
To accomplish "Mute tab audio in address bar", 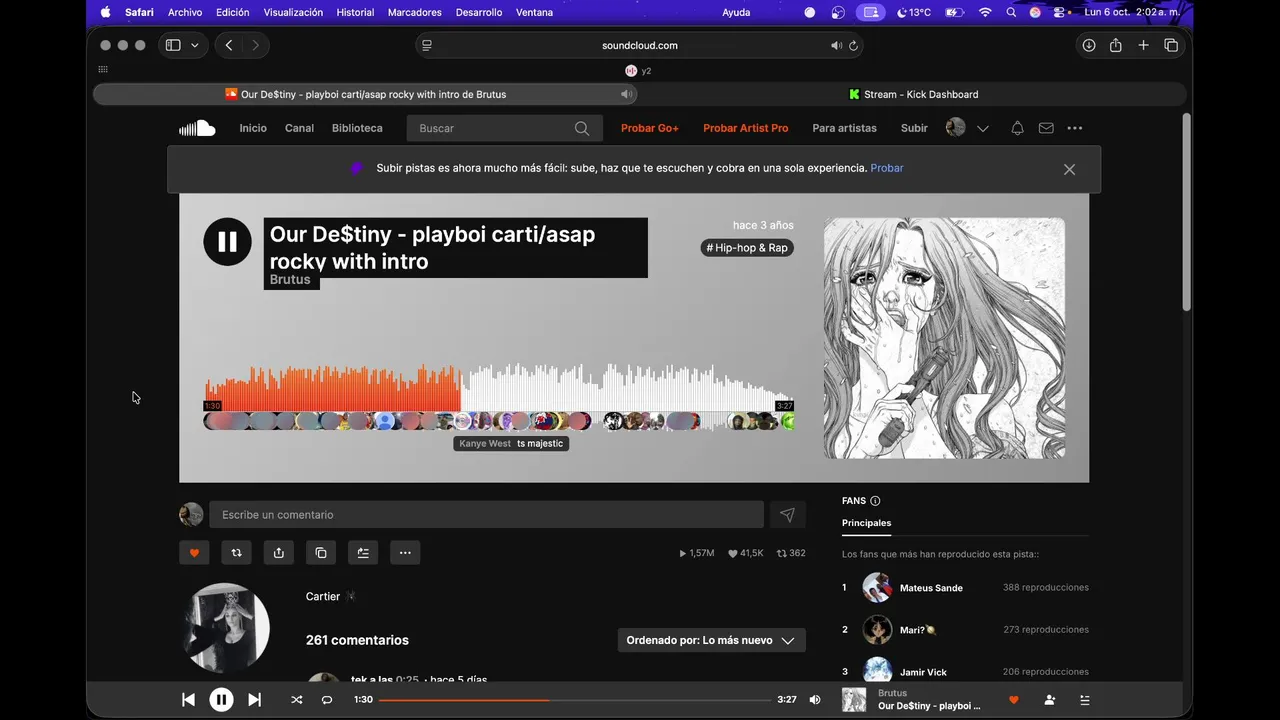I will (836, 45).
